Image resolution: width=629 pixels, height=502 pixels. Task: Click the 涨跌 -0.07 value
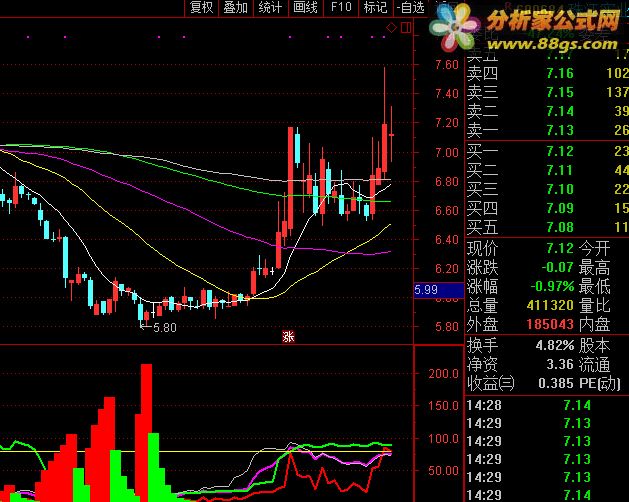557,267
